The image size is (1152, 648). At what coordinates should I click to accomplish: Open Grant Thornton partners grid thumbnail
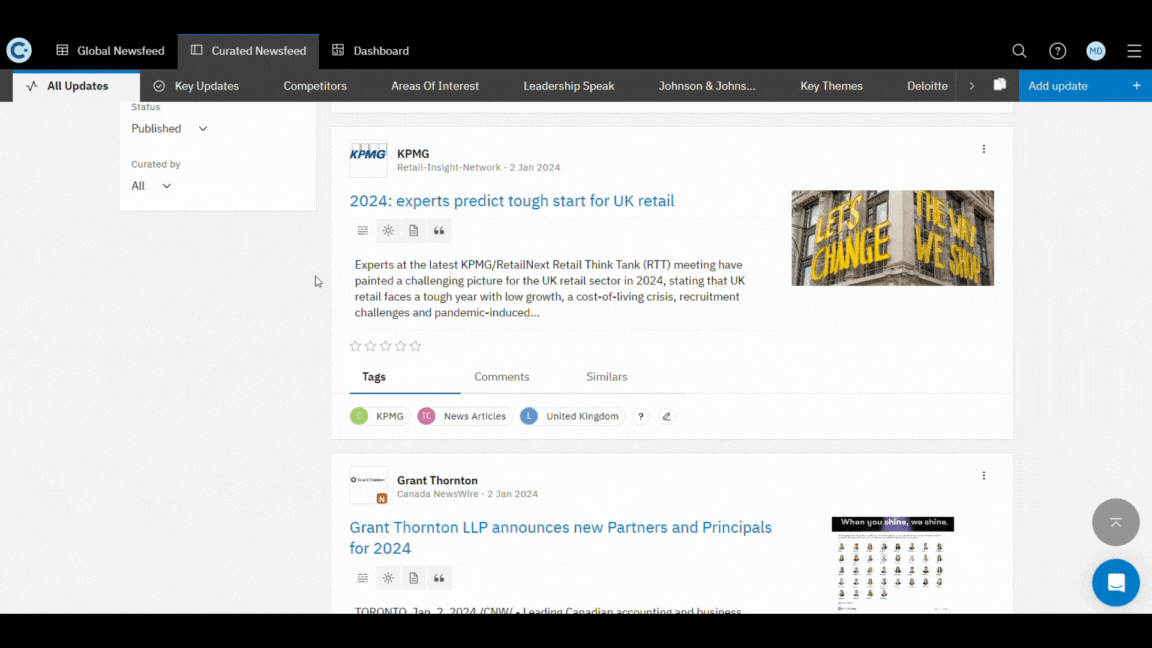point(893,564)
